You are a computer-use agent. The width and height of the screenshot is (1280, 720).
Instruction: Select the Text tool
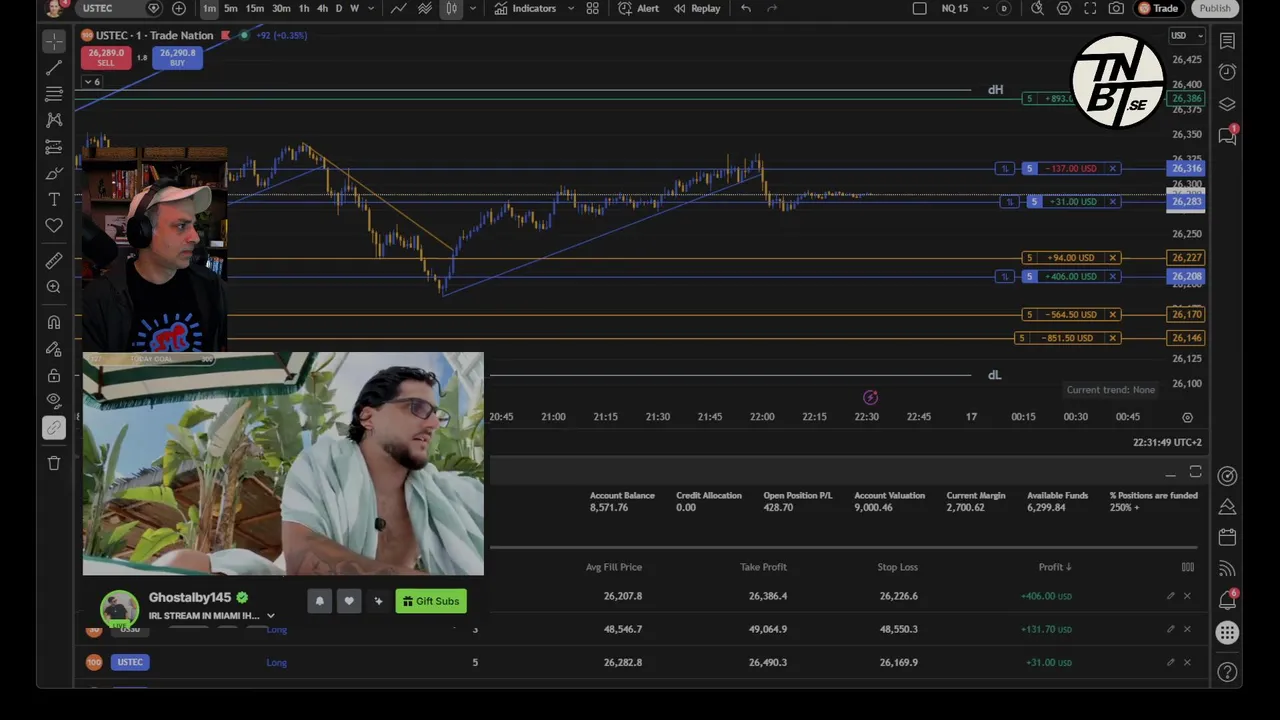tap(54, 200)
